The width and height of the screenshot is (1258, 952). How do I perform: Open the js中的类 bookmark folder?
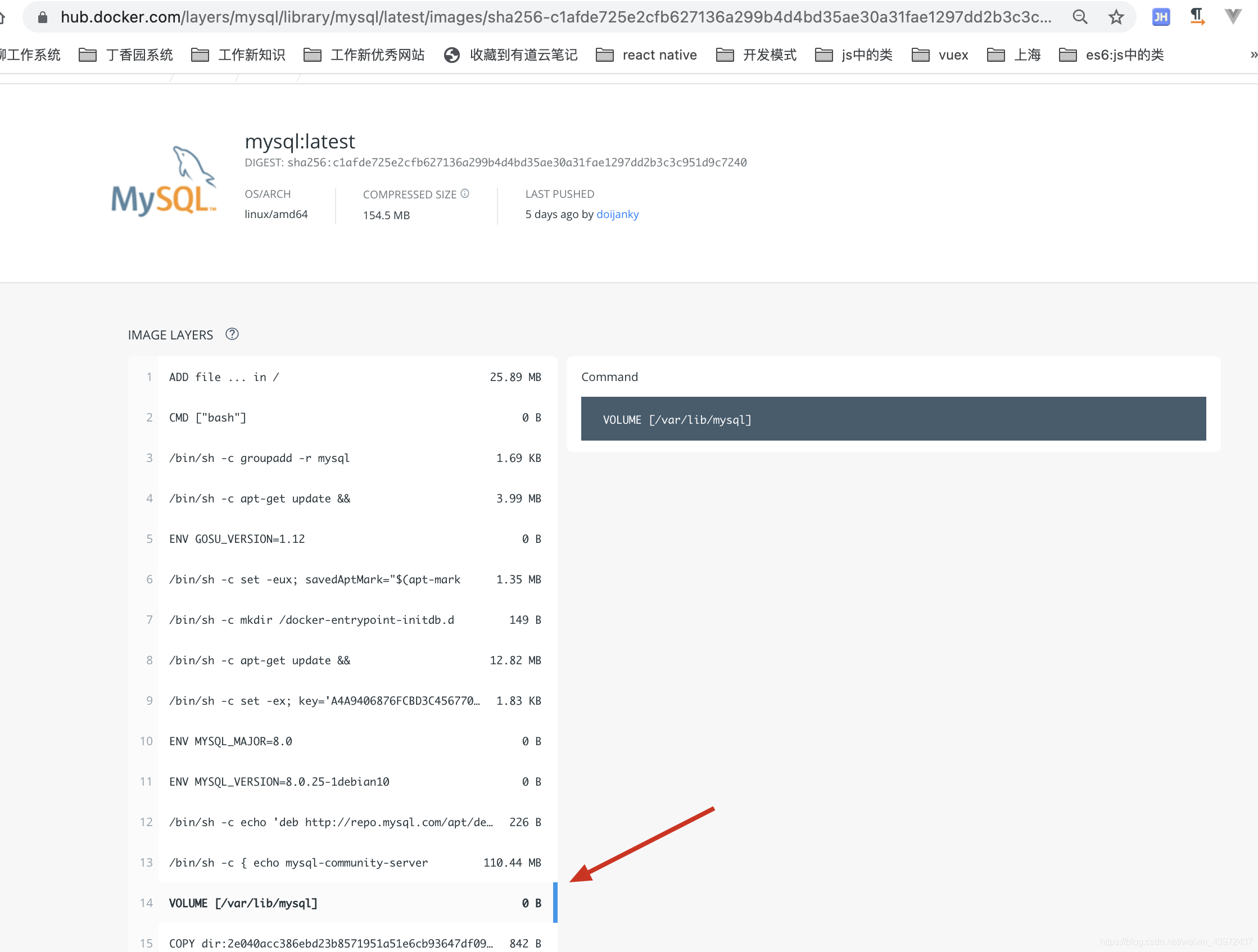pyautogui.click(x=854, y=55)
